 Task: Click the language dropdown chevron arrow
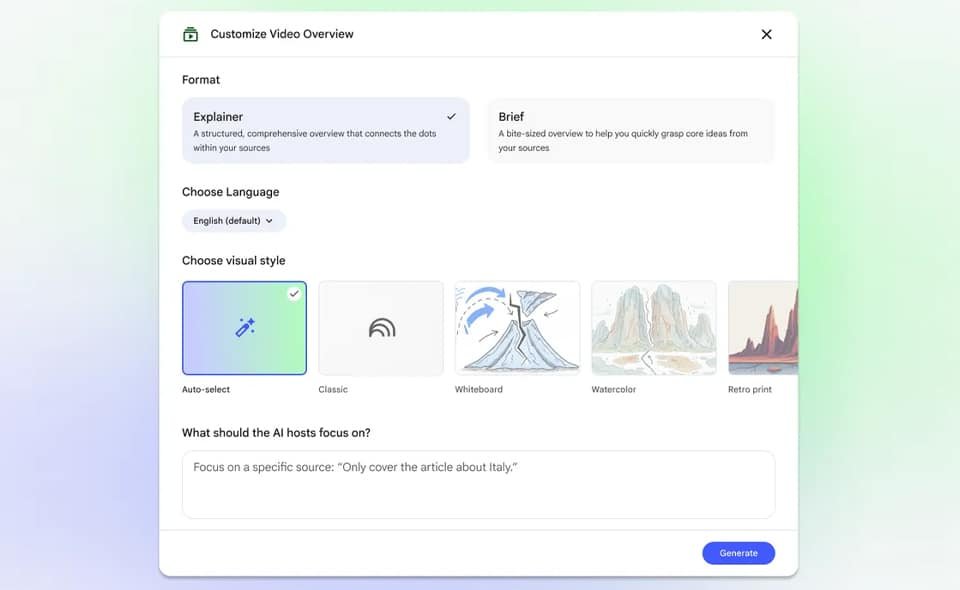(x=269, y=221)
